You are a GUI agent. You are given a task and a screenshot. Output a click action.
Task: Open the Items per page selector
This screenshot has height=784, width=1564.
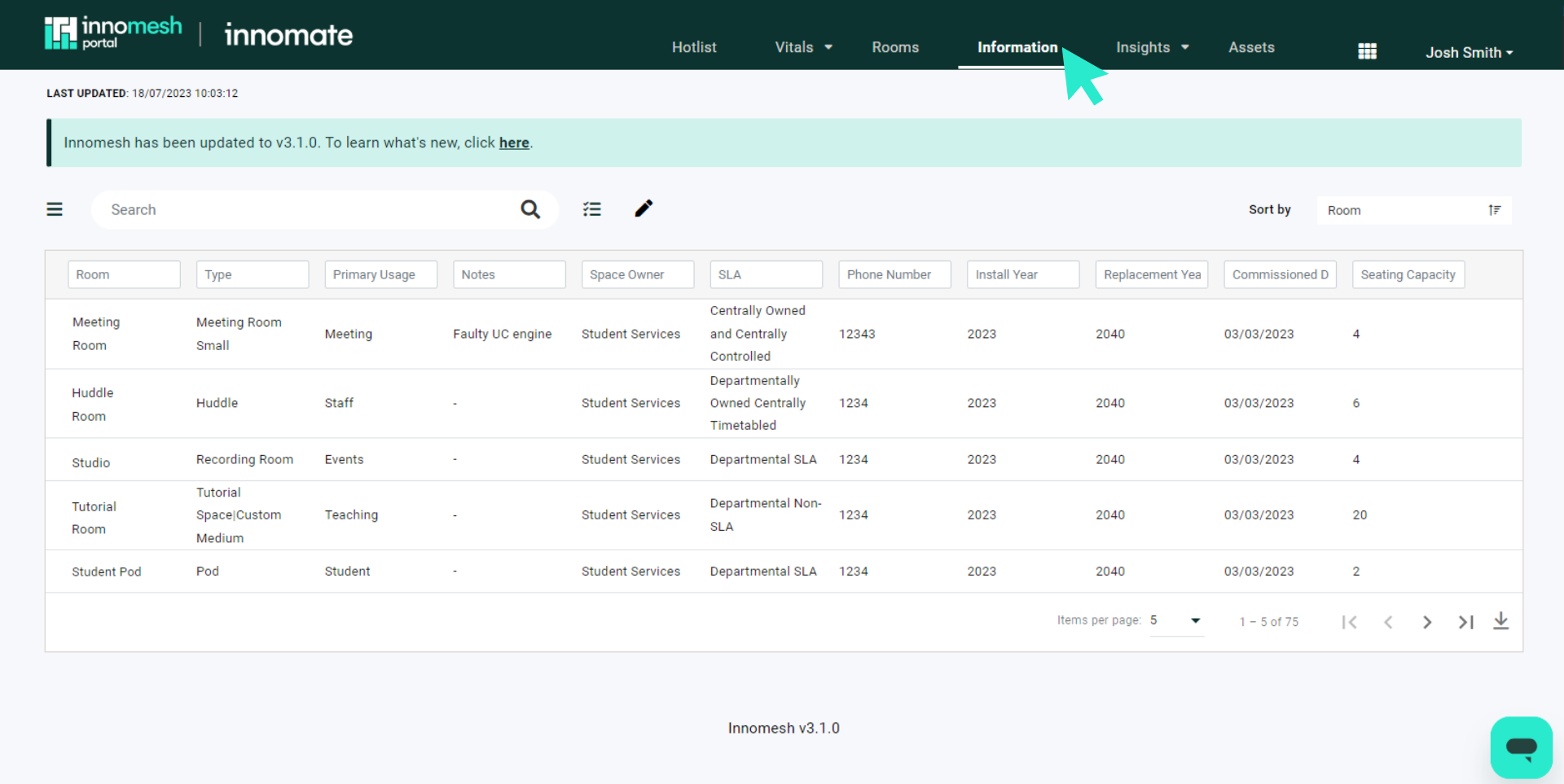coord(1175,620)
